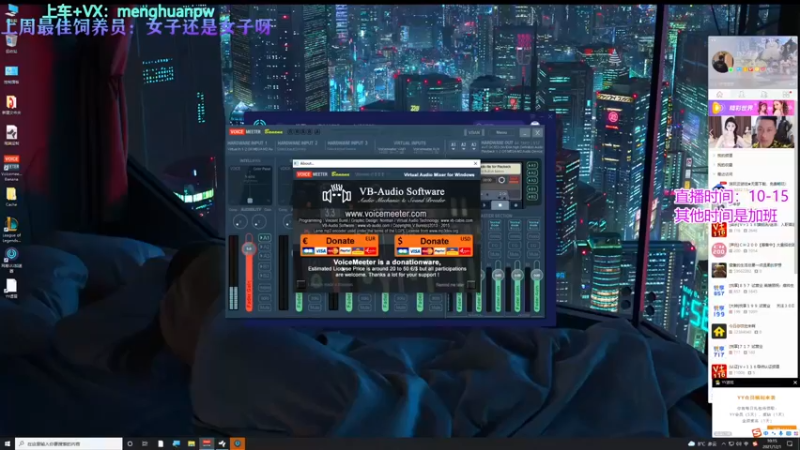
Task: Open desktop icon below red PDF icon
Action: 11,135
